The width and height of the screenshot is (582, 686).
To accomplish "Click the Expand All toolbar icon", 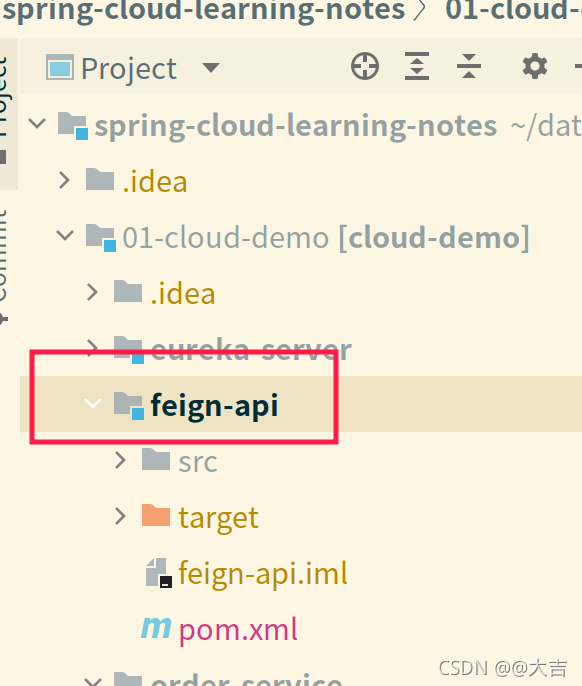I will 417,66.
